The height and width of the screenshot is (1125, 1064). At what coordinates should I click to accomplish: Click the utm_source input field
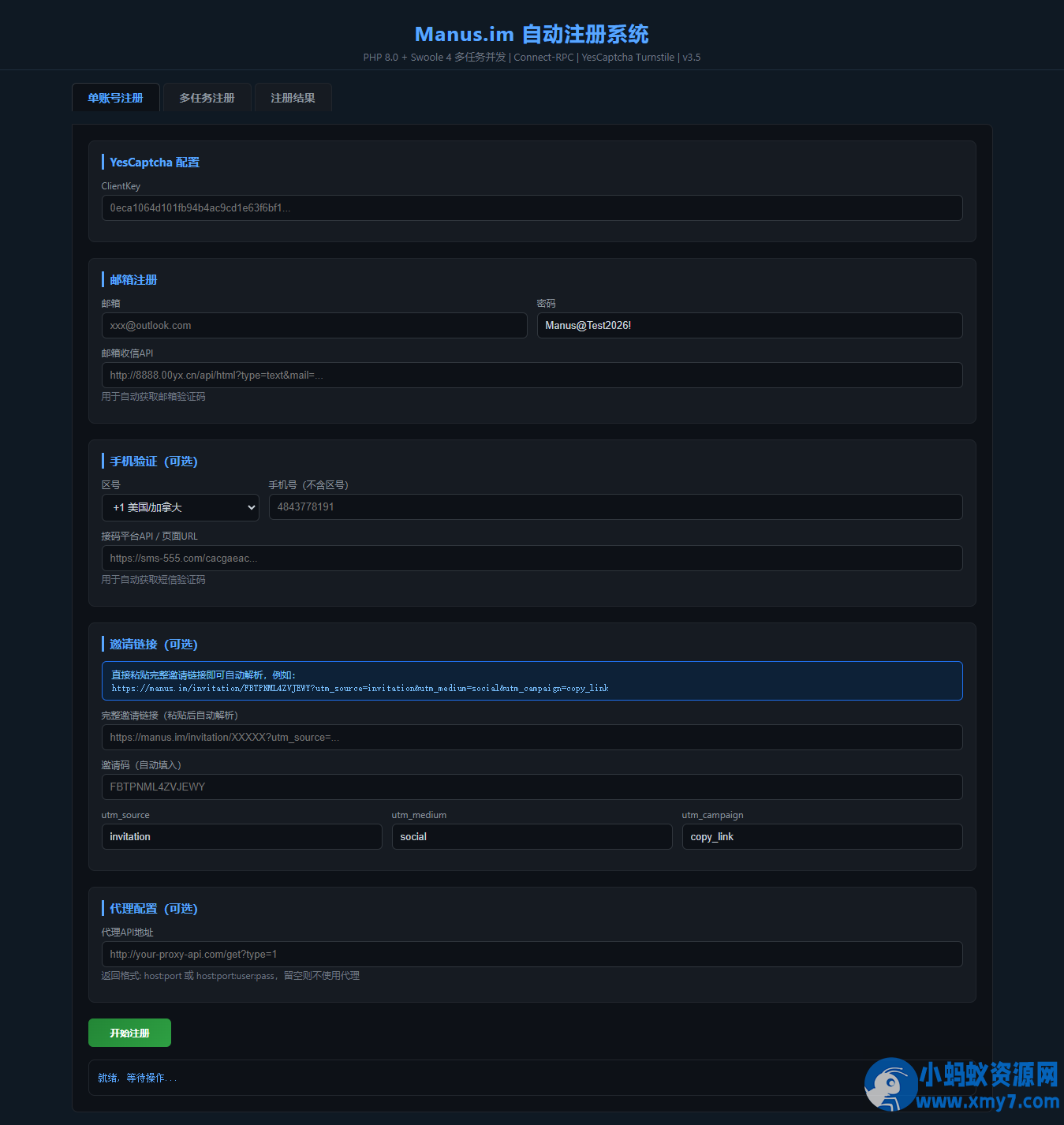click(x=241, y=837)
